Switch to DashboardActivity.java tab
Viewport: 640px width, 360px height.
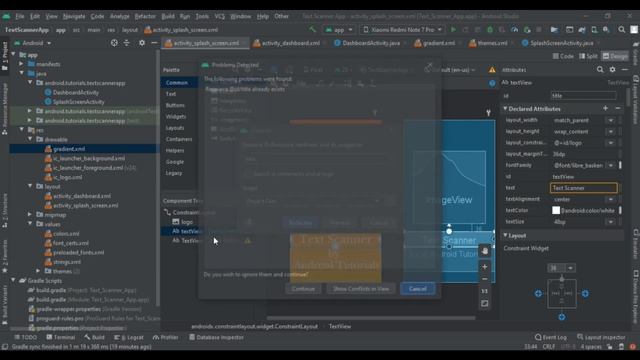coord(371,43)
